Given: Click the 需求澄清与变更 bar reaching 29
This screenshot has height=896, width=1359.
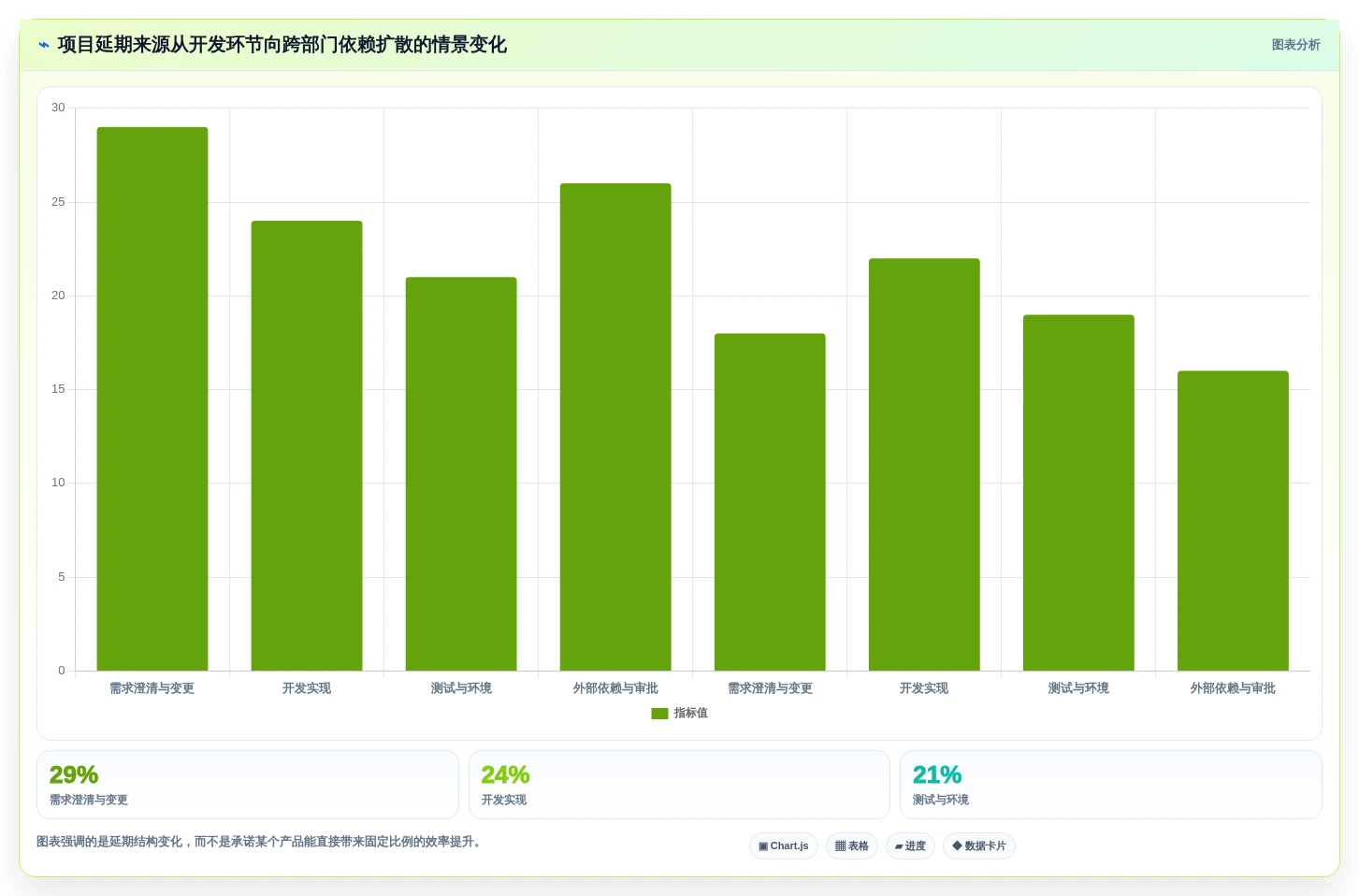Looking at the screenshot, I should [152, 398].
